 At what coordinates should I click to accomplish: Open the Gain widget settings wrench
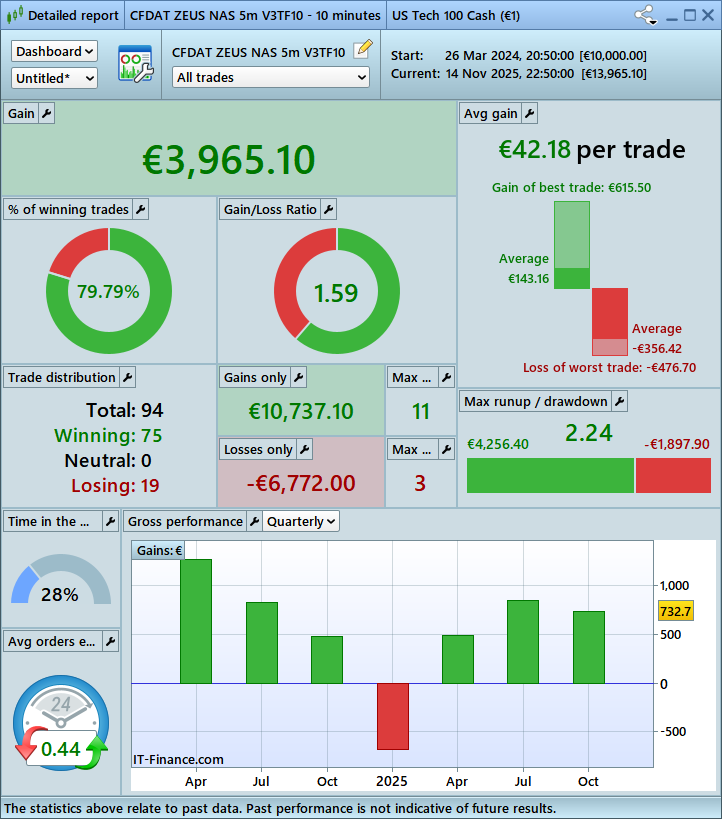point(46,113)
